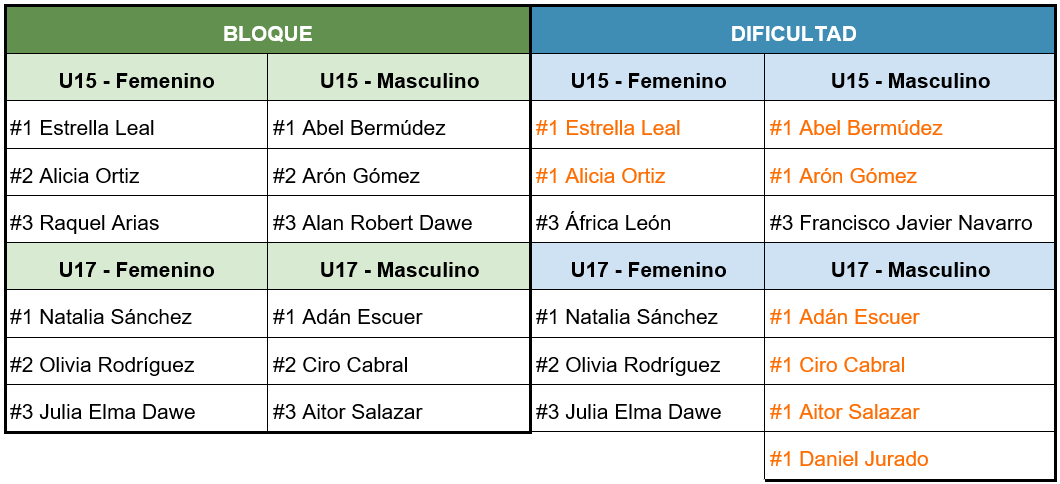Select the Raquel Arias cell
This screenshot has height=484, width=1060.
click(84, 223)
